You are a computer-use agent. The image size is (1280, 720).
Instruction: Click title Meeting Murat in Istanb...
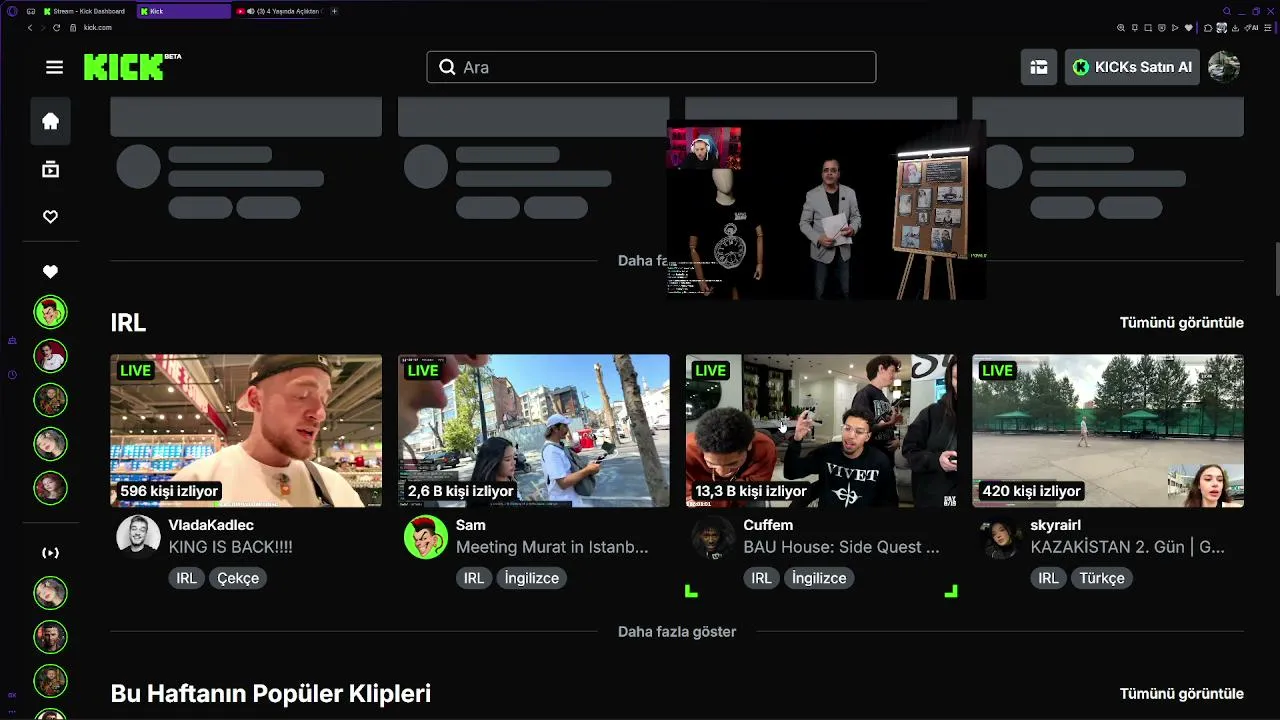[x=552, y=547]
